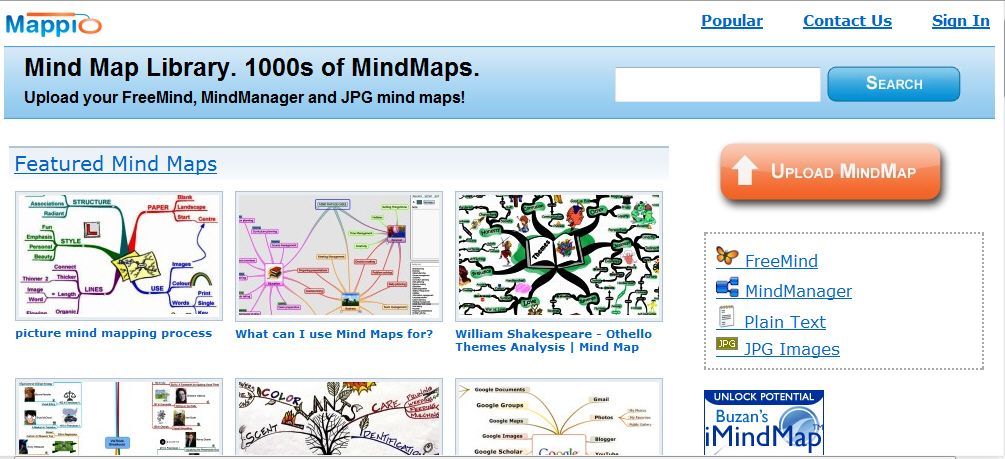Click the Upload MindMap button
The height and width of the screenshot is (459, 1005).
pos(830,172)
